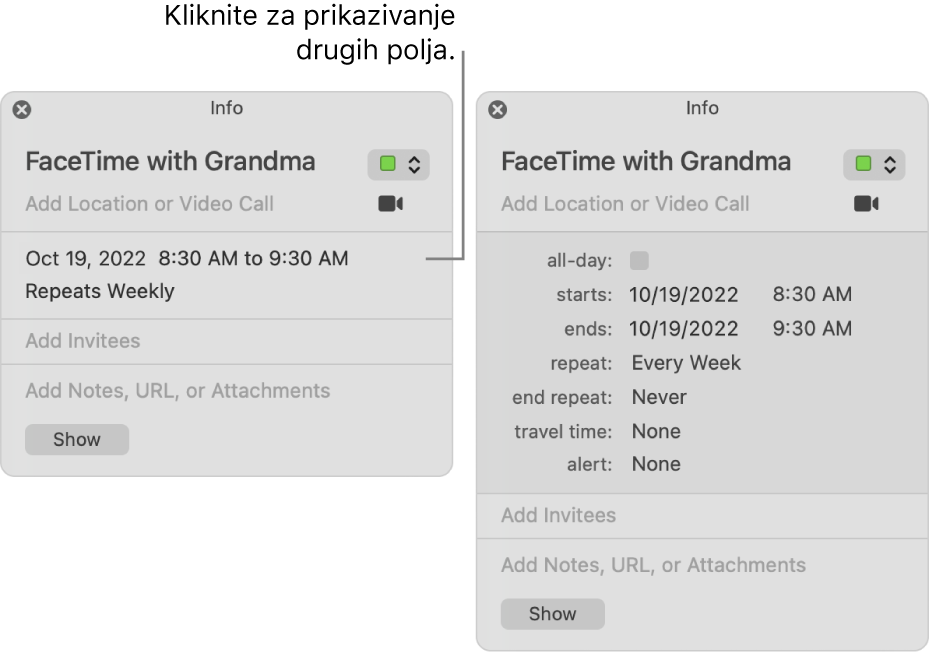This screenshot has width=931, height=654.
Task: Select the Info title of the right popover
Action: pos(703,109)
